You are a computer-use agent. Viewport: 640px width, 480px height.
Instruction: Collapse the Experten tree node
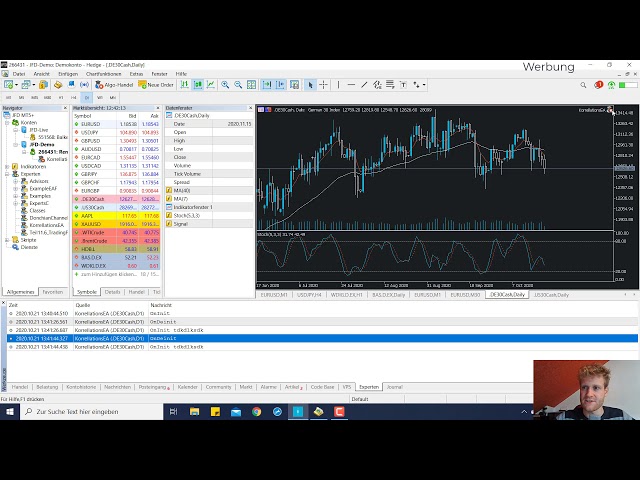pyautogui.click(x=7, y=174)
